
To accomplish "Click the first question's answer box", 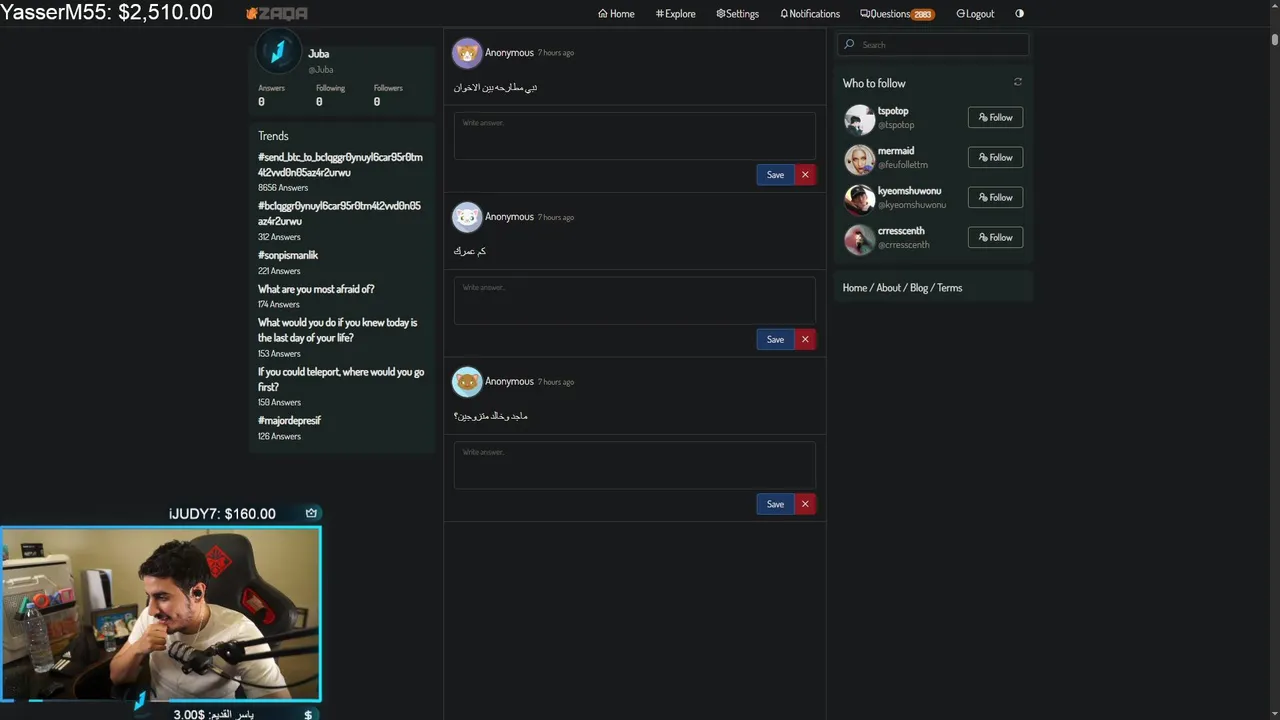I will 635,136.
